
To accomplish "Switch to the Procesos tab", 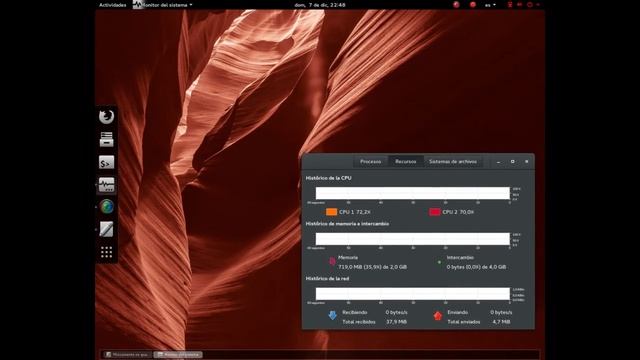I will click(371, 162).
